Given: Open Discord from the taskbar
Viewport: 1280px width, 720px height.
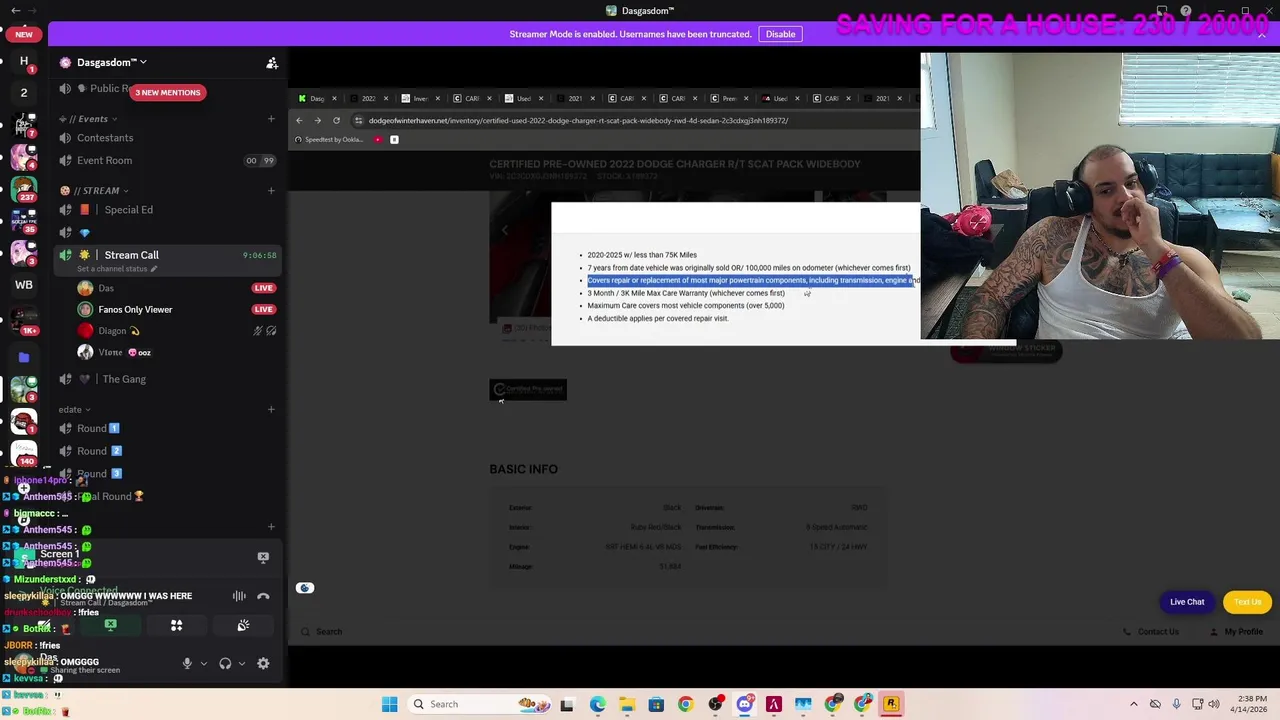Looking at the screenshot, I should [x=744, y=704].
